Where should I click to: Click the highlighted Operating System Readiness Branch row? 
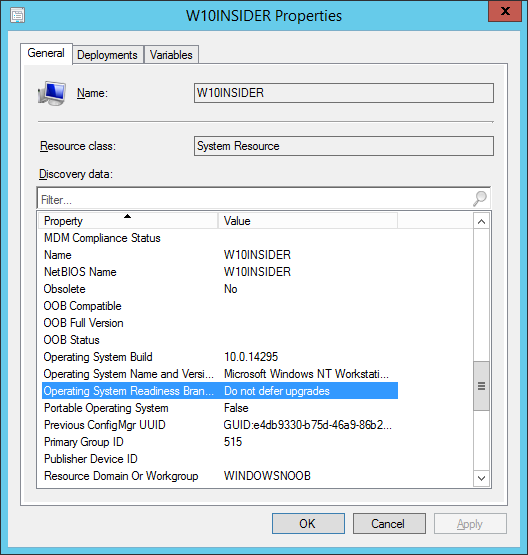click(220, 391)
